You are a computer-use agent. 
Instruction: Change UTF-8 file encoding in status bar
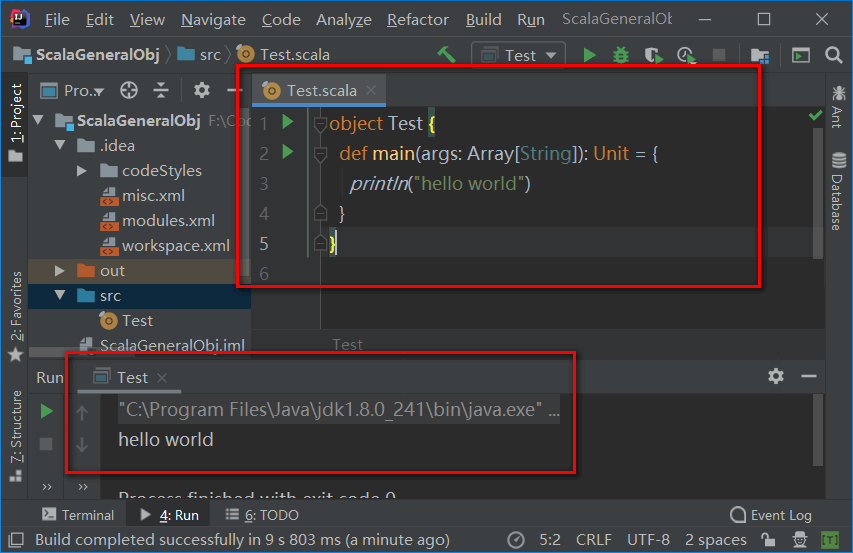click(x=648, y=540)
